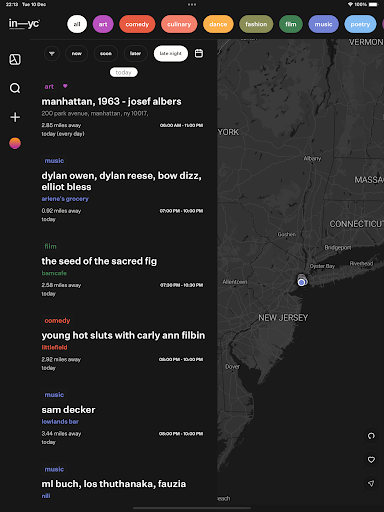Open the calendar date picker icon
Viewport: 384px width, 512px height.
[199, 53]
